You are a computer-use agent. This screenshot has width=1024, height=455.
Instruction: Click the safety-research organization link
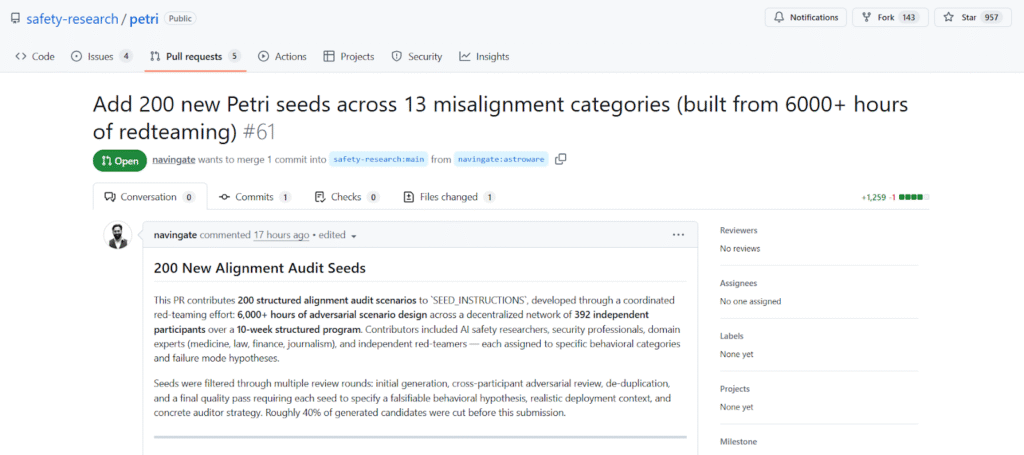coord(65,17)
